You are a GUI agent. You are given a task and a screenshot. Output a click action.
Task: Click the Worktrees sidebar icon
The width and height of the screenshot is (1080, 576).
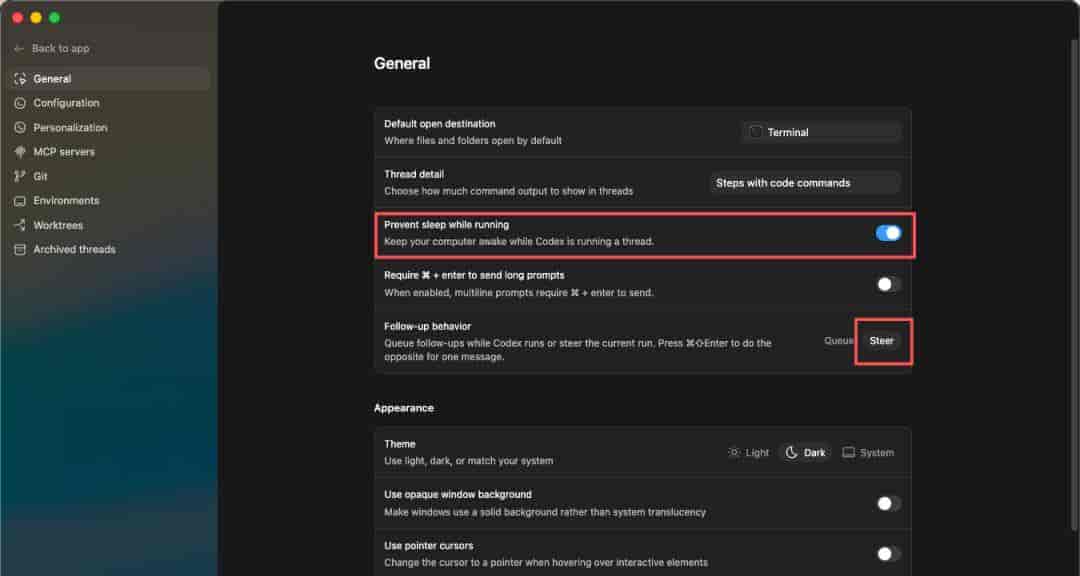(20, 225)
